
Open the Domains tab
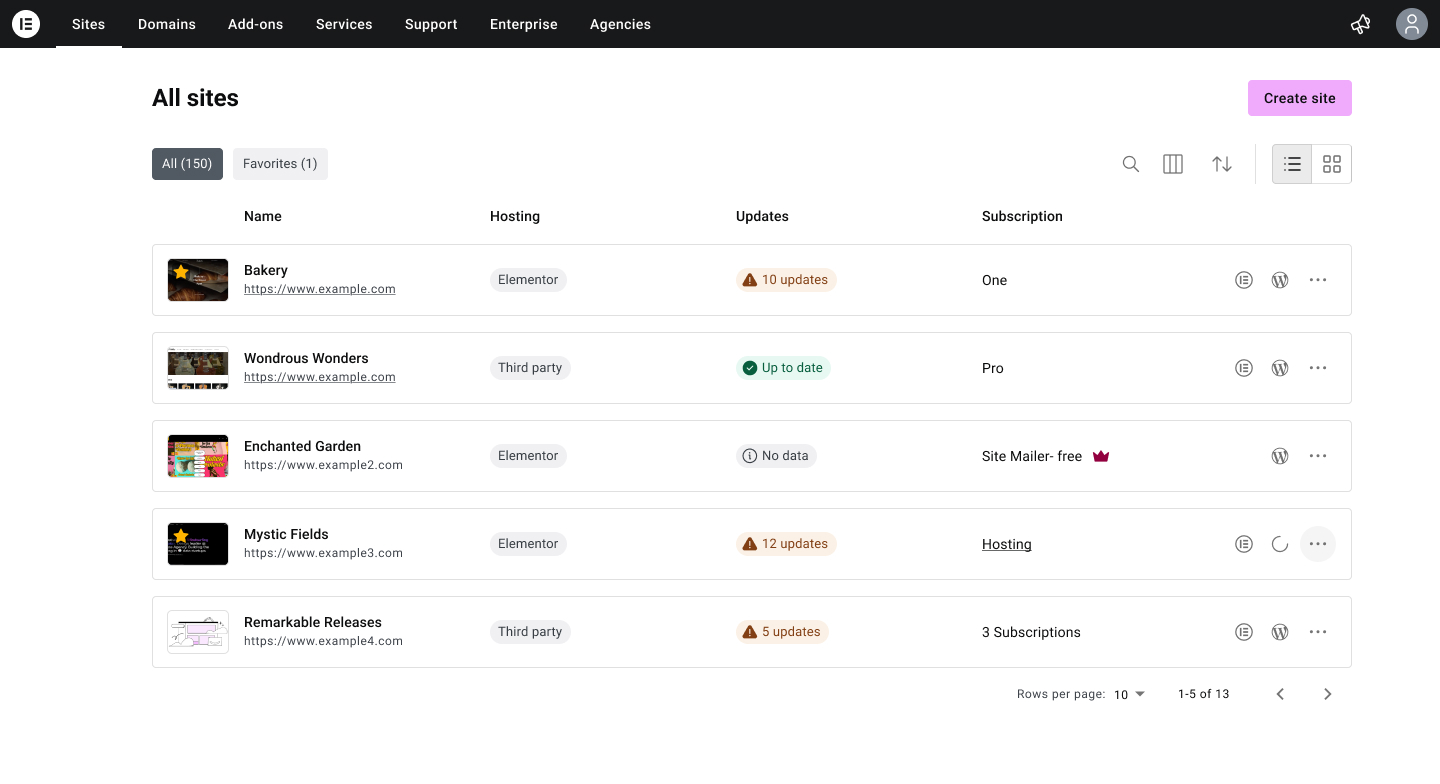[167, 24]
